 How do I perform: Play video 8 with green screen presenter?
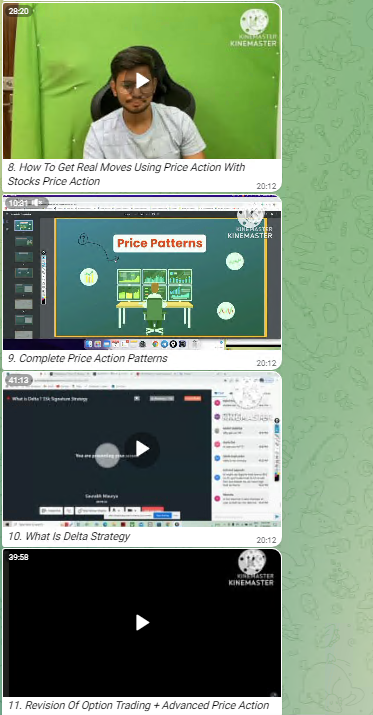[142, 81]
